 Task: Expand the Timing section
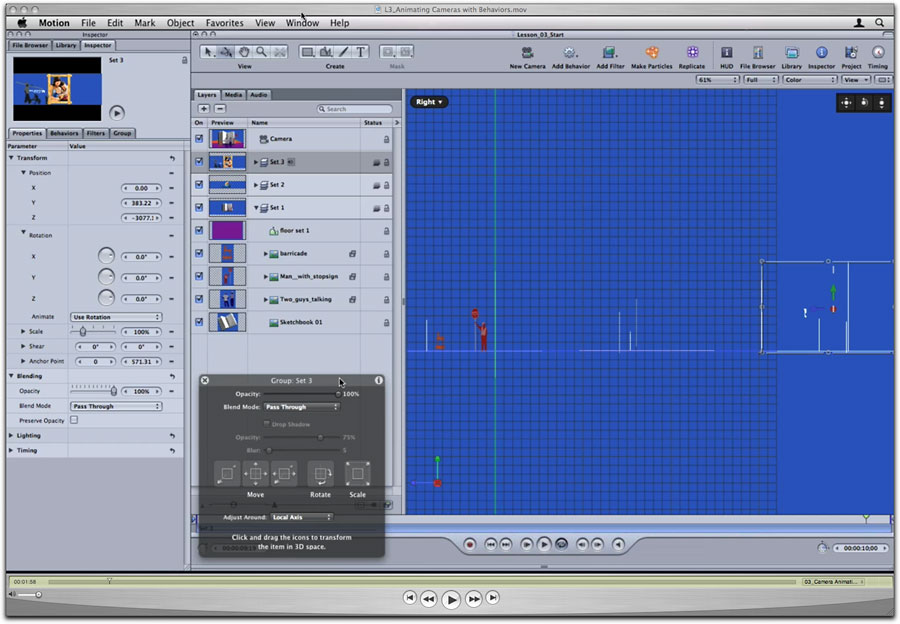pos(11,451)
